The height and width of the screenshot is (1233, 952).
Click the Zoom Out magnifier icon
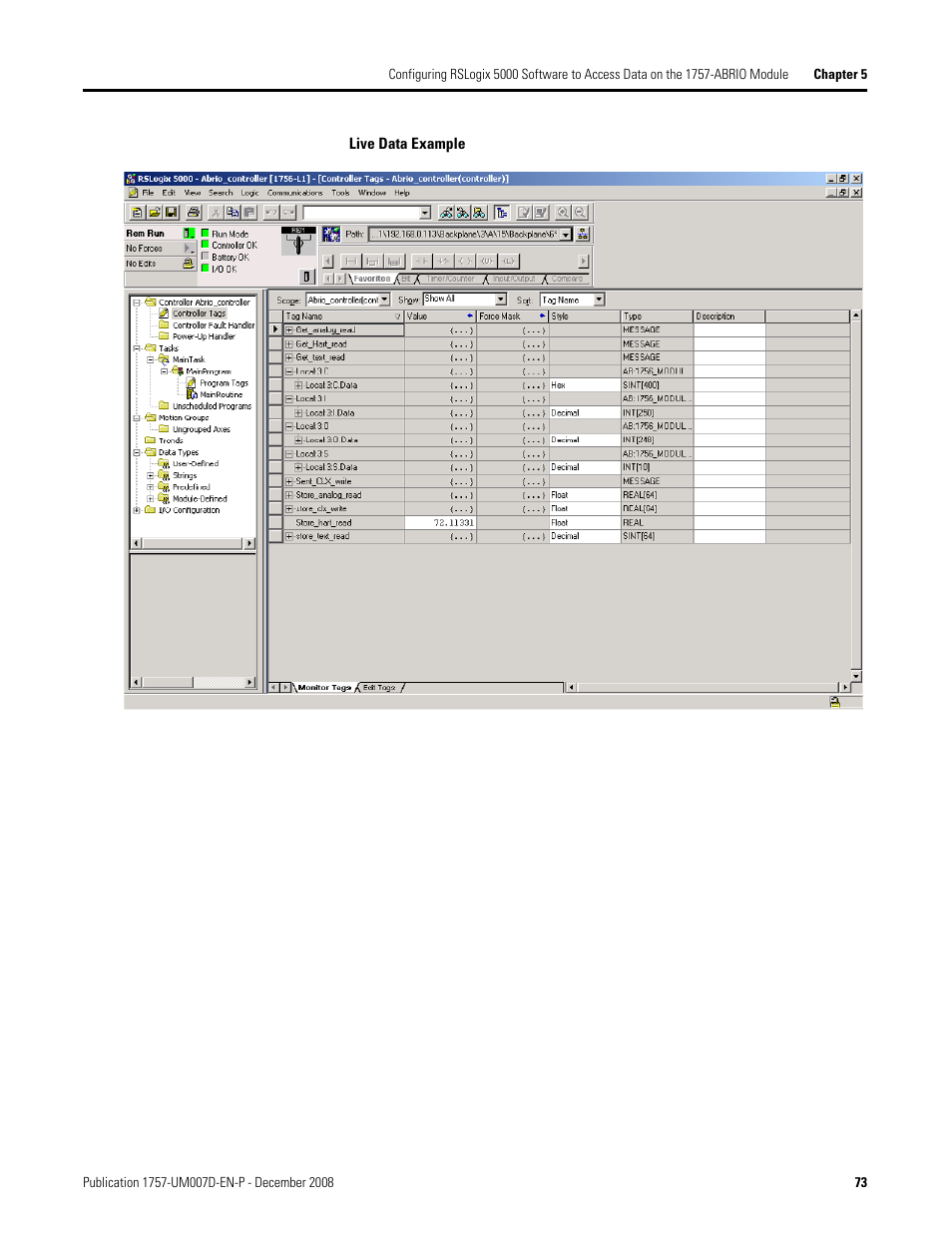pos(580,213)
